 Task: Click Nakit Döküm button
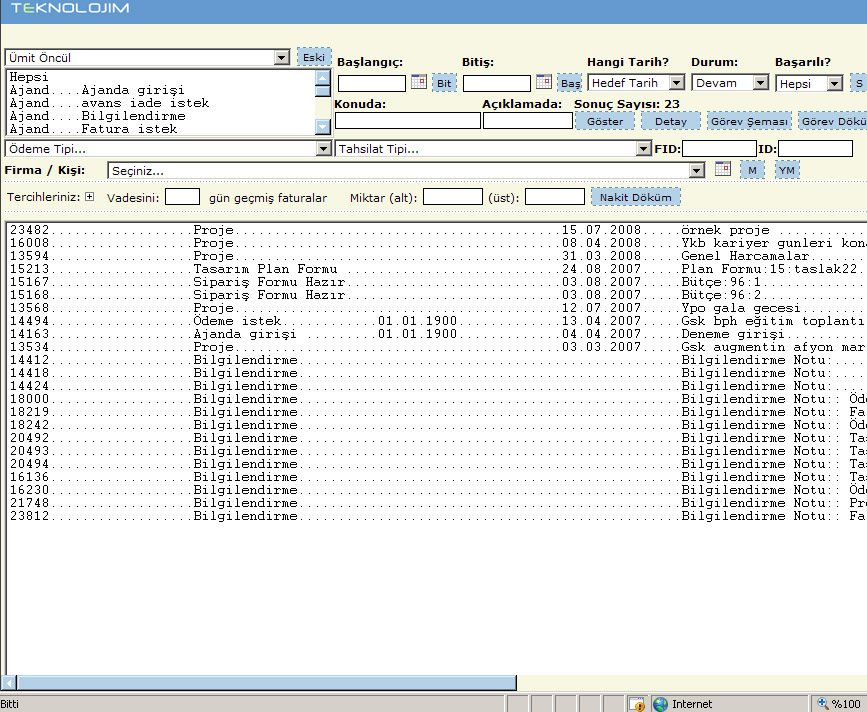pyautogui.click(x=636, y=197)
